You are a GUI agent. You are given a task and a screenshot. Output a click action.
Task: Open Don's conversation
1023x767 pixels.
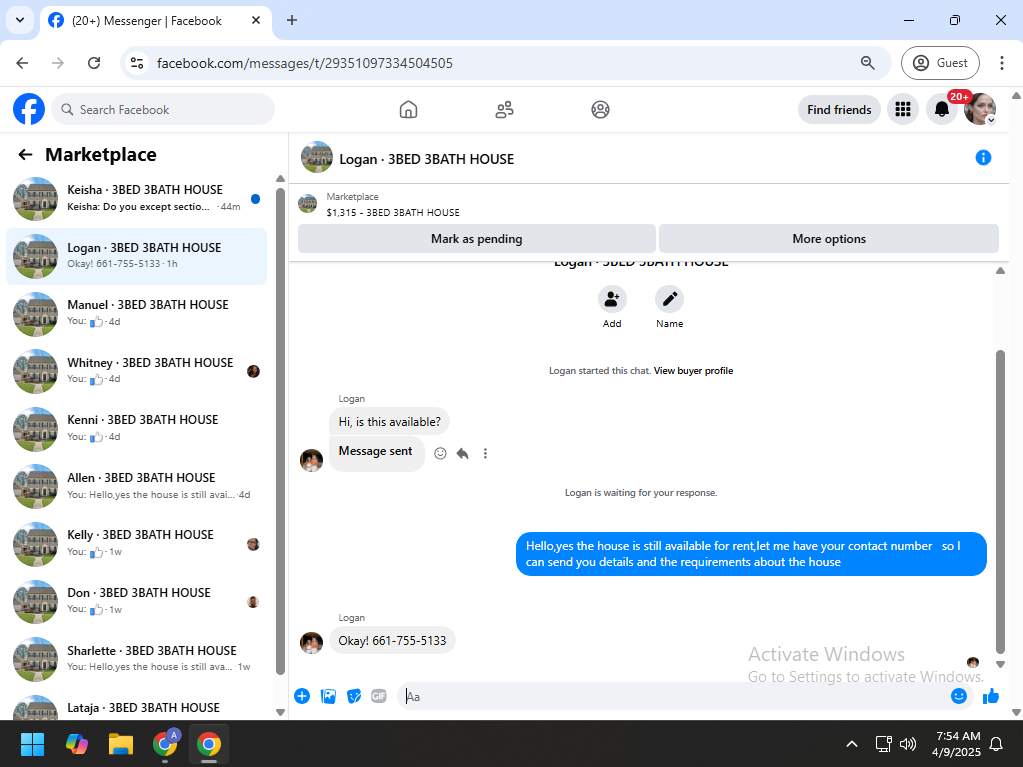(136, 601)
